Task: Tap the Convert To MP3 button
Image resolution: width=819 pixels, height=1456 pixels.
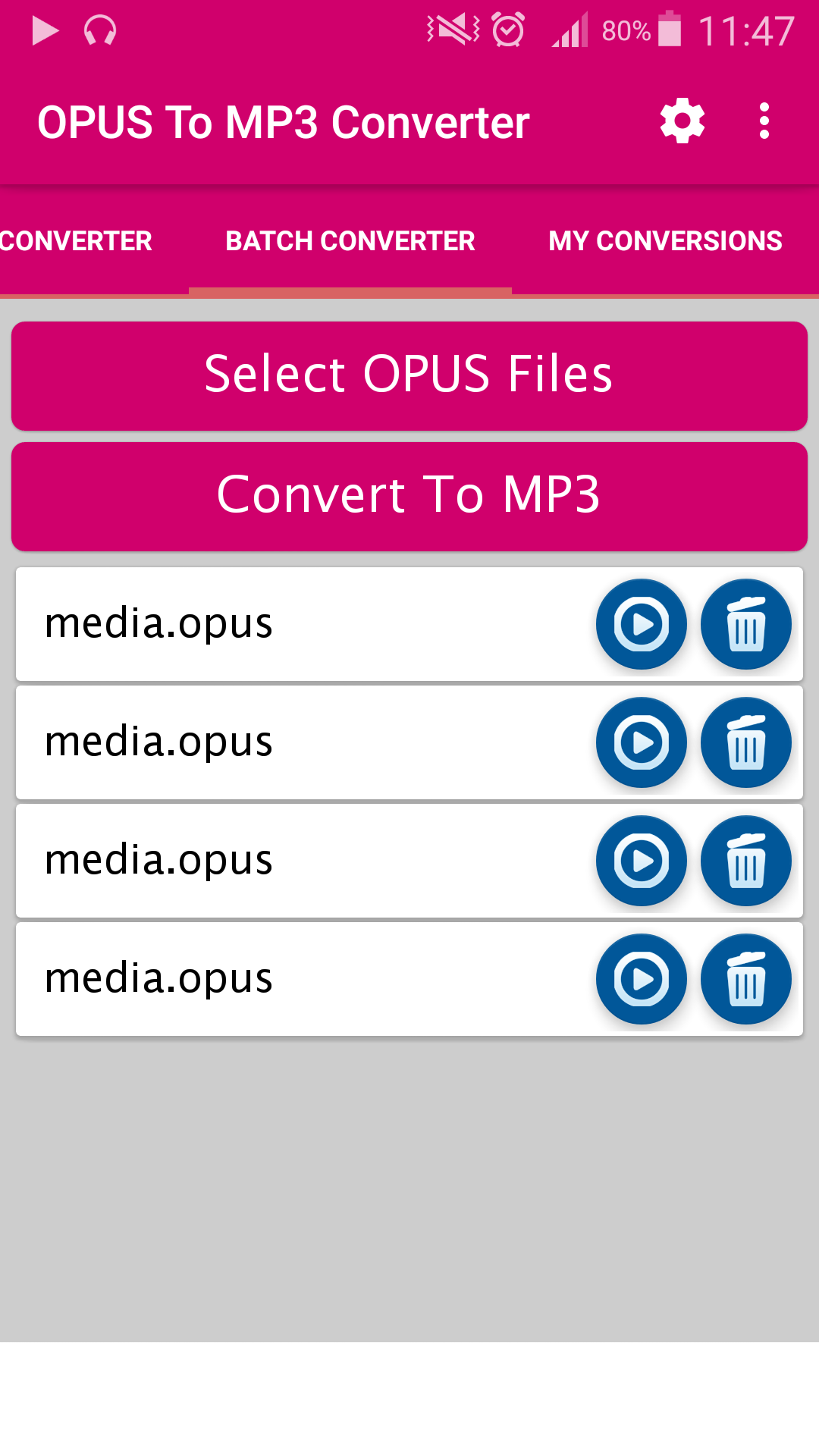Action: coord(409,496)
